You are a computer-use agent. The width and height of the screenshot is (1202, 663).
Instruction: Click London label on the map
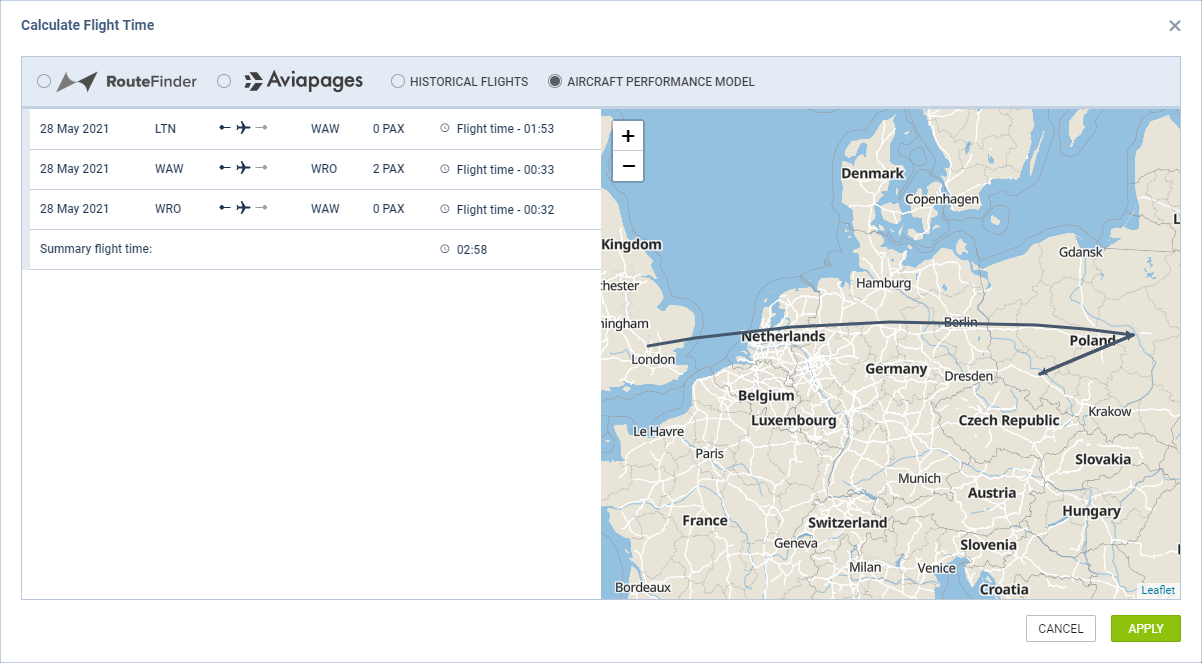[654, 359]
